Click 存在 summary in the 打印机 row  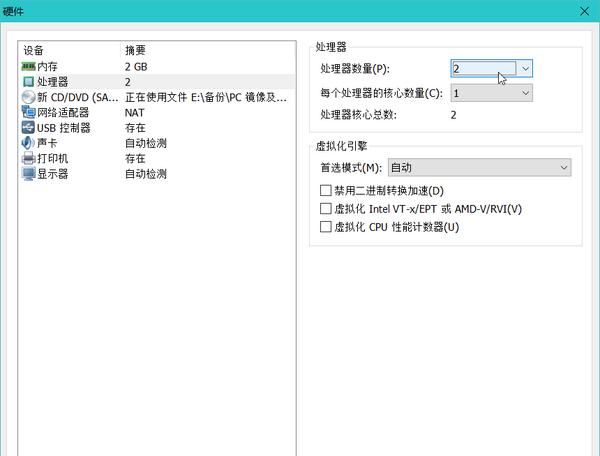135,158
